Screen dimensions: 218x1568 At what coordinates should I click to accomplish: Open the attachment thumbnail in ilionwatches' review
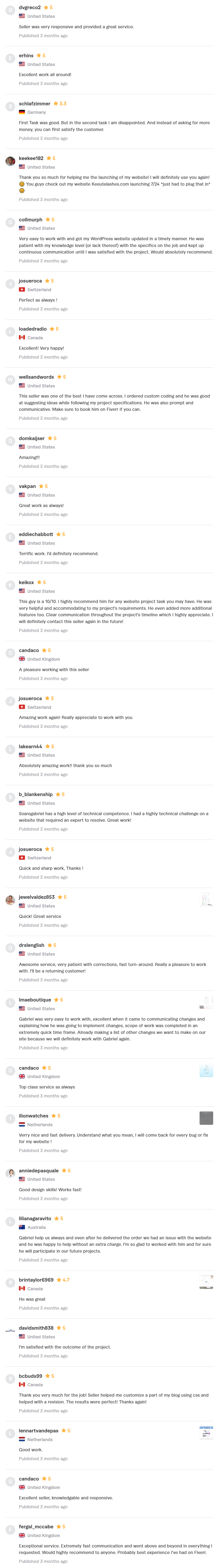pyautogui.click(x=206, y=1119)
